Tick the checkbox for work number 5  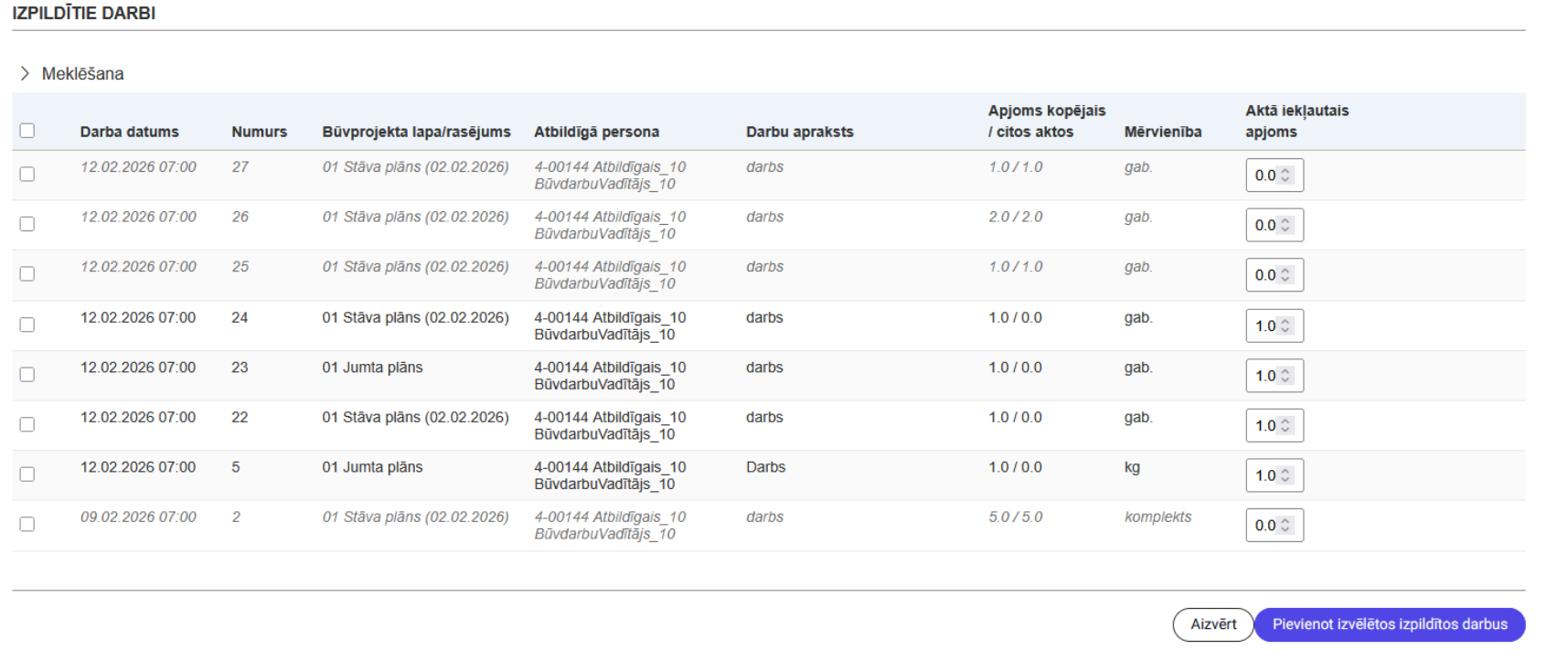(x=27, y=474)
